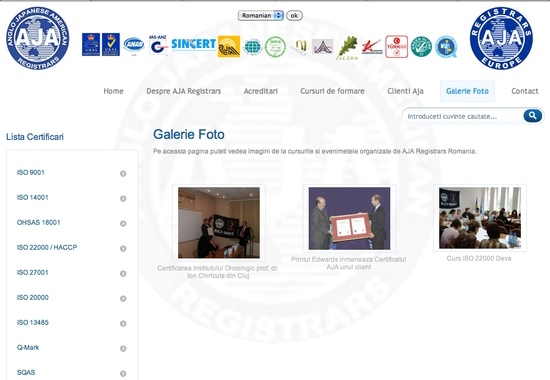Open the Acreditari menu item

[x=260, y=91]
